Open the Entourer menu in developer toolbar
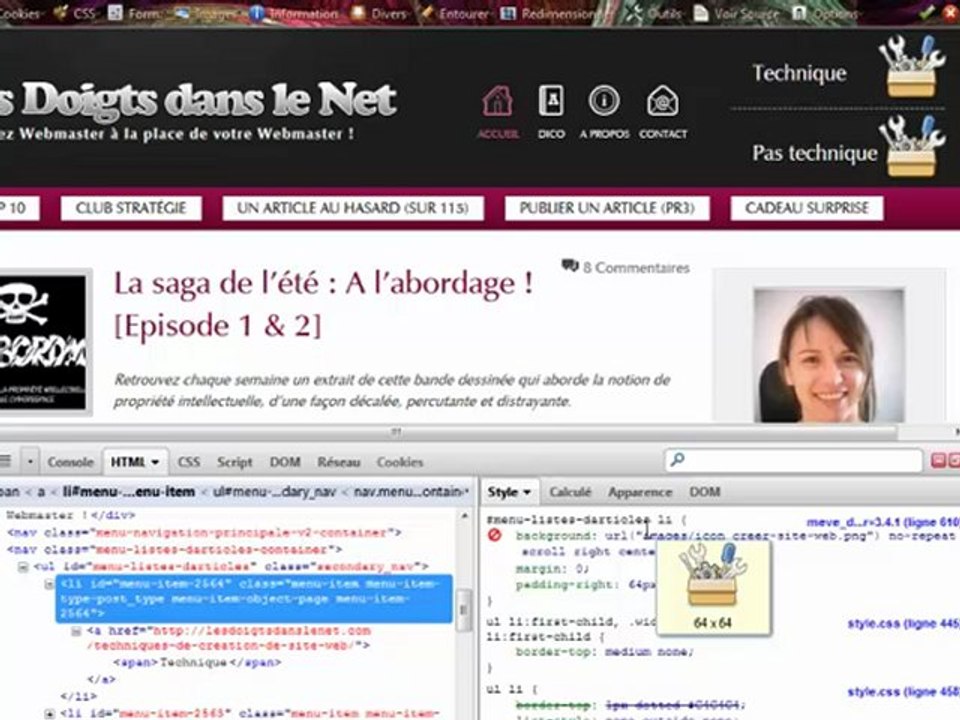This screenshot has width=960, height=720. pyautogui.click(x=456, y=12)
